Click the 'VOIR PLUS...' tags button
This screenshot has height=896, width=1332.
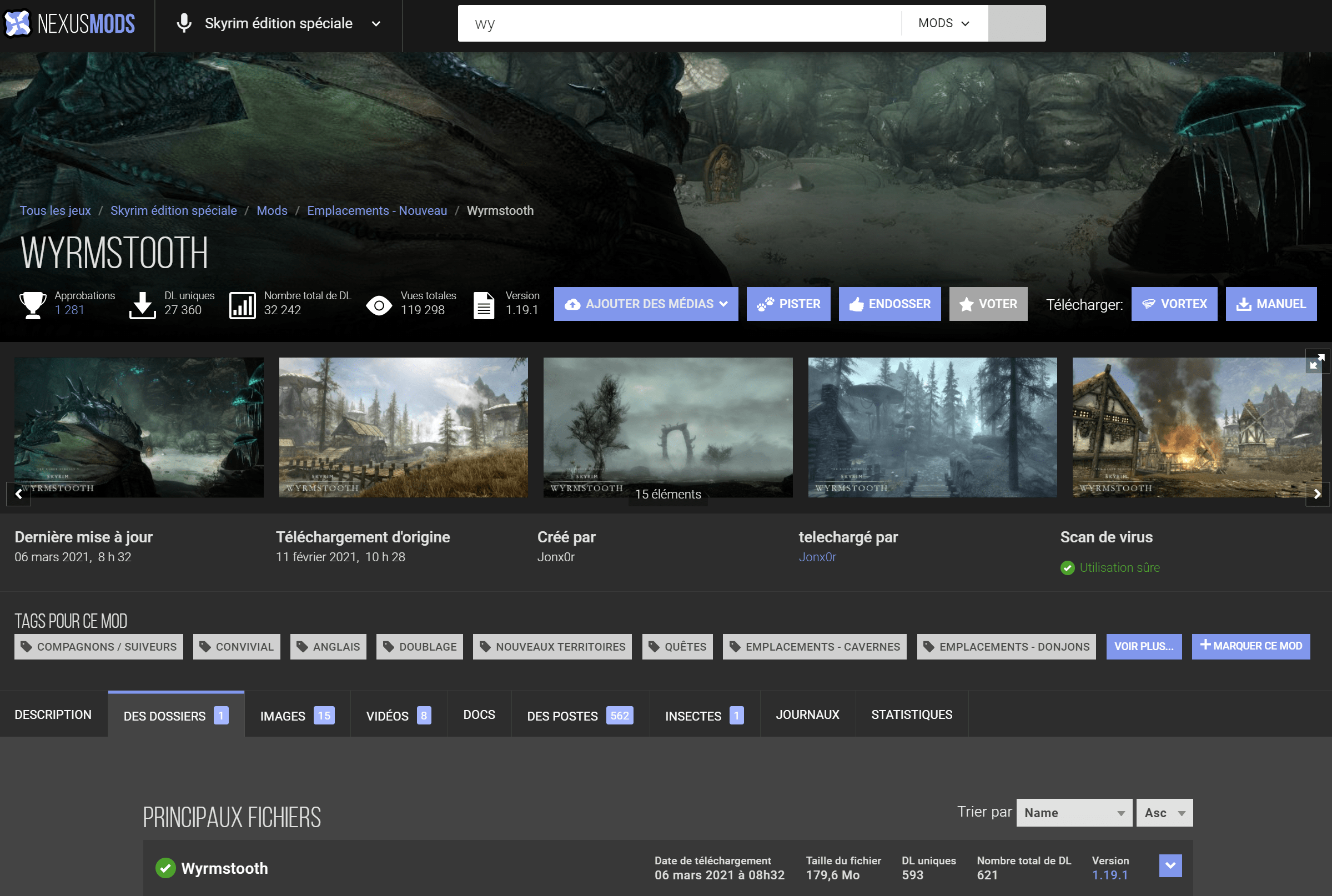point(1144,646)
